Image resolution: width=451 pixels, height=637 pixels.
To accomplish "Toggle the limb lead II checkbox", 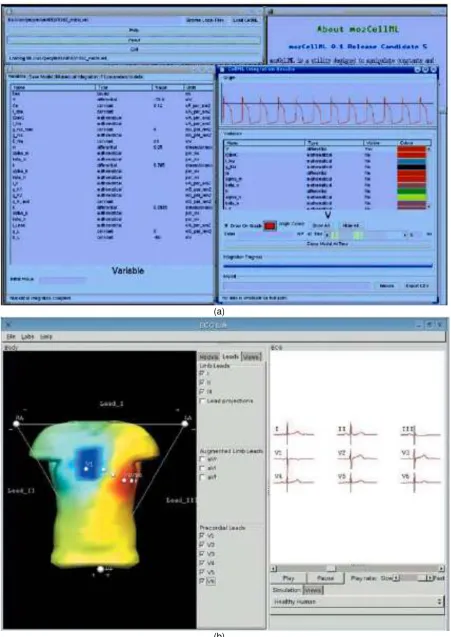I will [202, 382].
